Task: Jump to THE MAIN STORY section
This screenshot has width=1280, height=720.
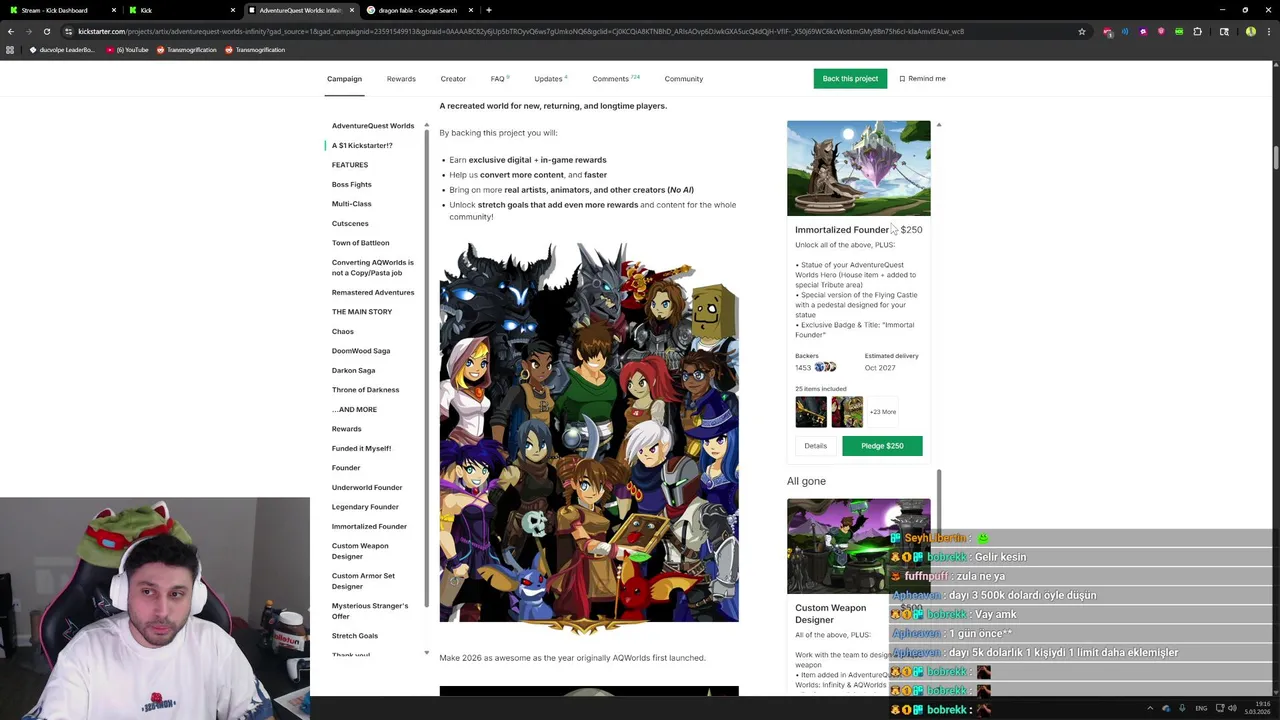Action: tap(362, 312)
